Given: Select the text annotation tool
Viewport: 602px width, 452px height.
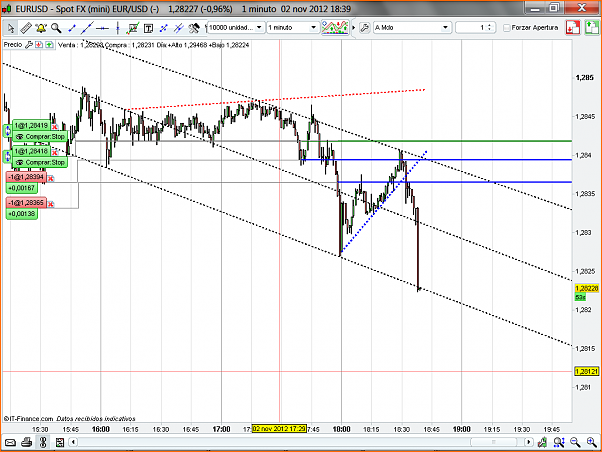Looking at the screenshot, I should (x=148, y=28).
